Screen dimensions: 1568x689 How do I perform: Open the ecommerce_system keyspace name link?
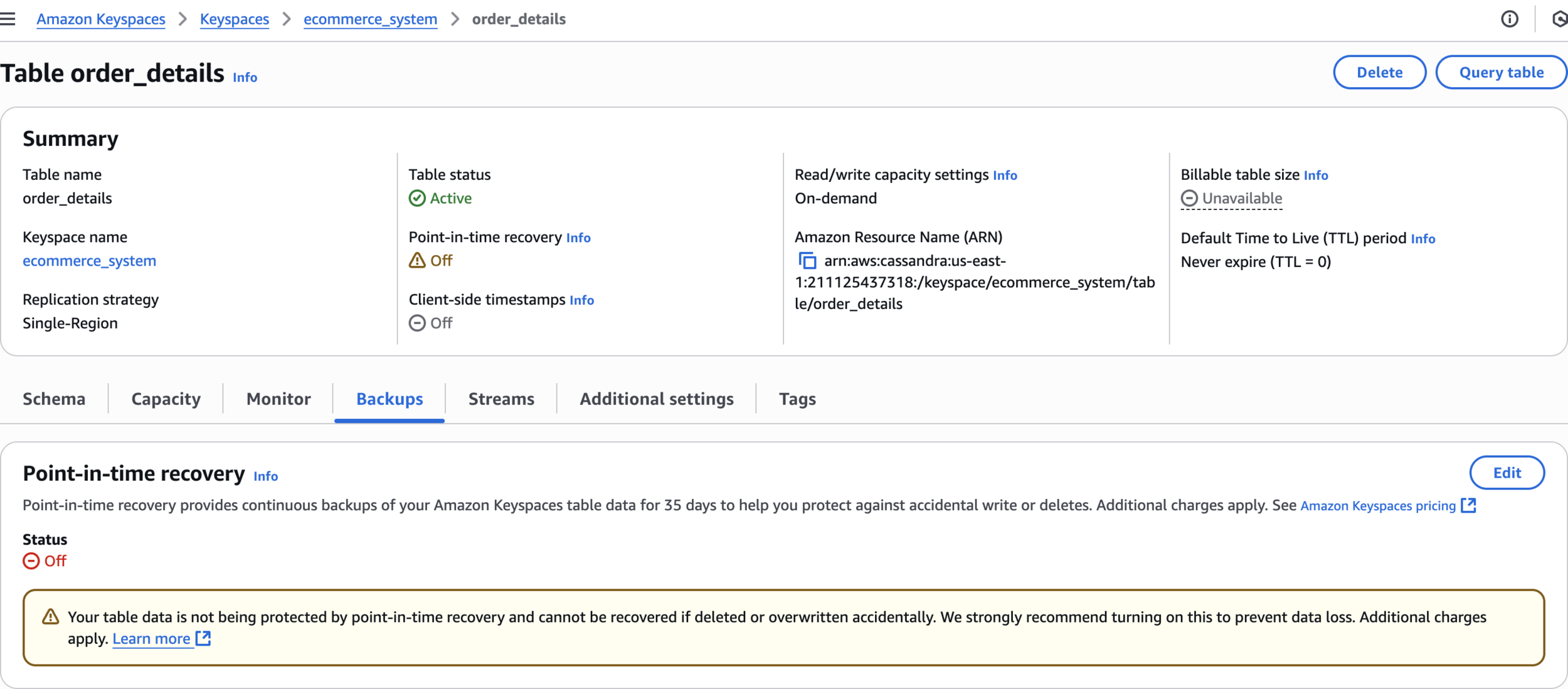click(x=89, y=261)
